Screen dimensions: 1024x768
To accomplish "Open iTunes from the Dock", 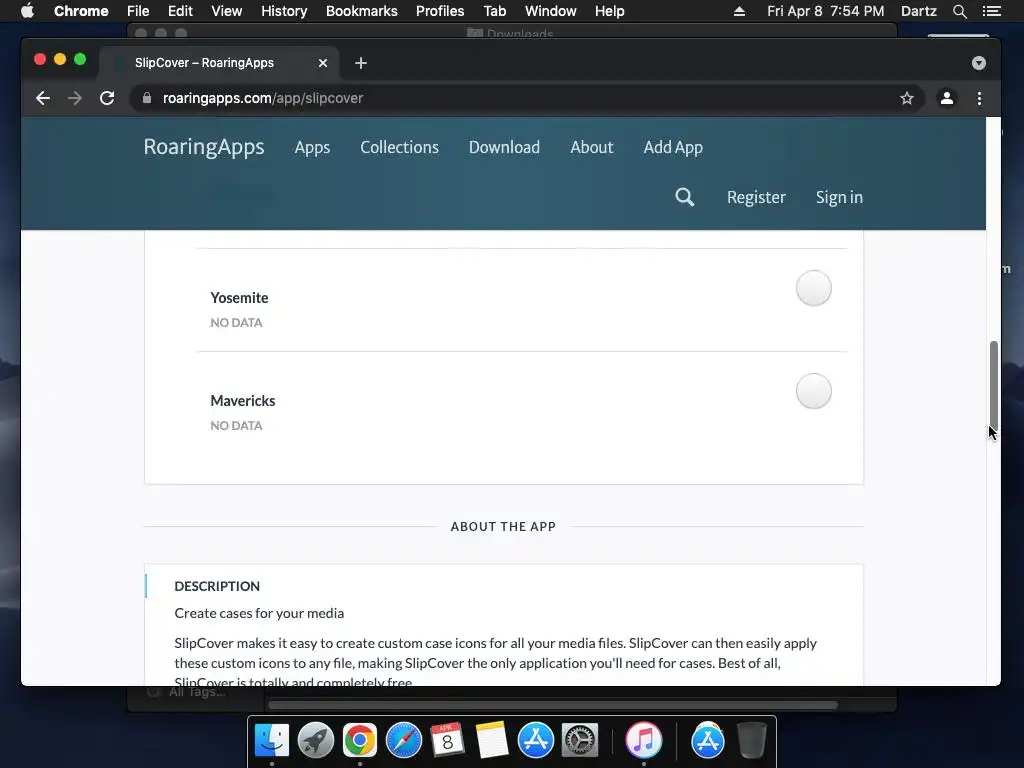I will tap(643, 740).
